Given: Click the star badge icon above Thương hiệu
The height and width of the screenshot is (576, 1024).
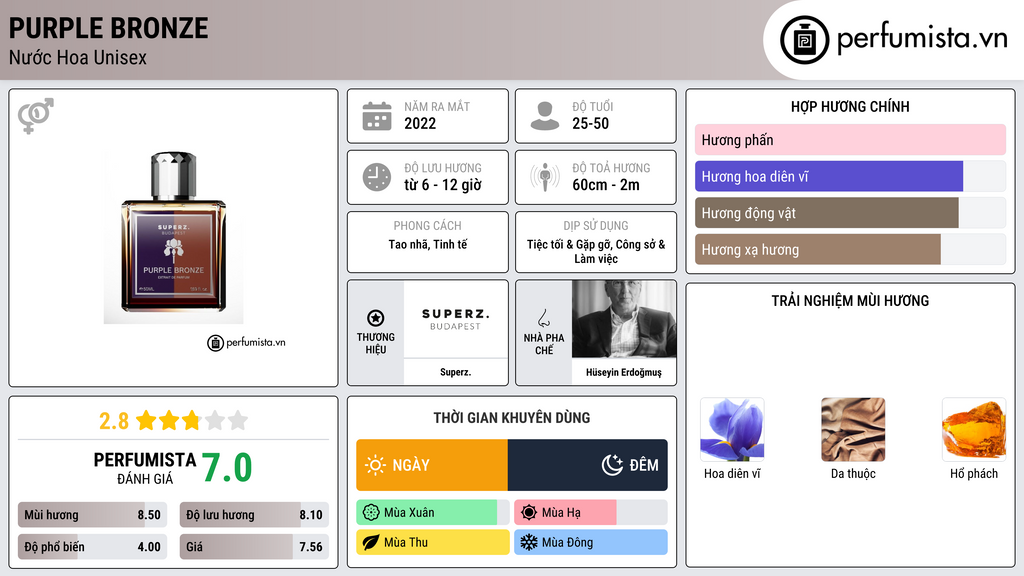Looking at the screenshot, I should pos(376,318).
